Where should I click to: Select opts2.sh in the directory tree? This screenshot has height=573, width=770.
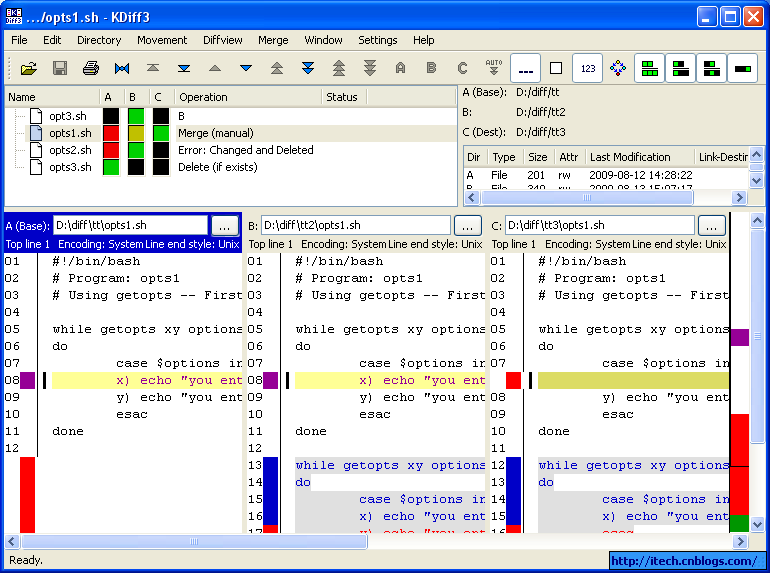click(69, 150)
